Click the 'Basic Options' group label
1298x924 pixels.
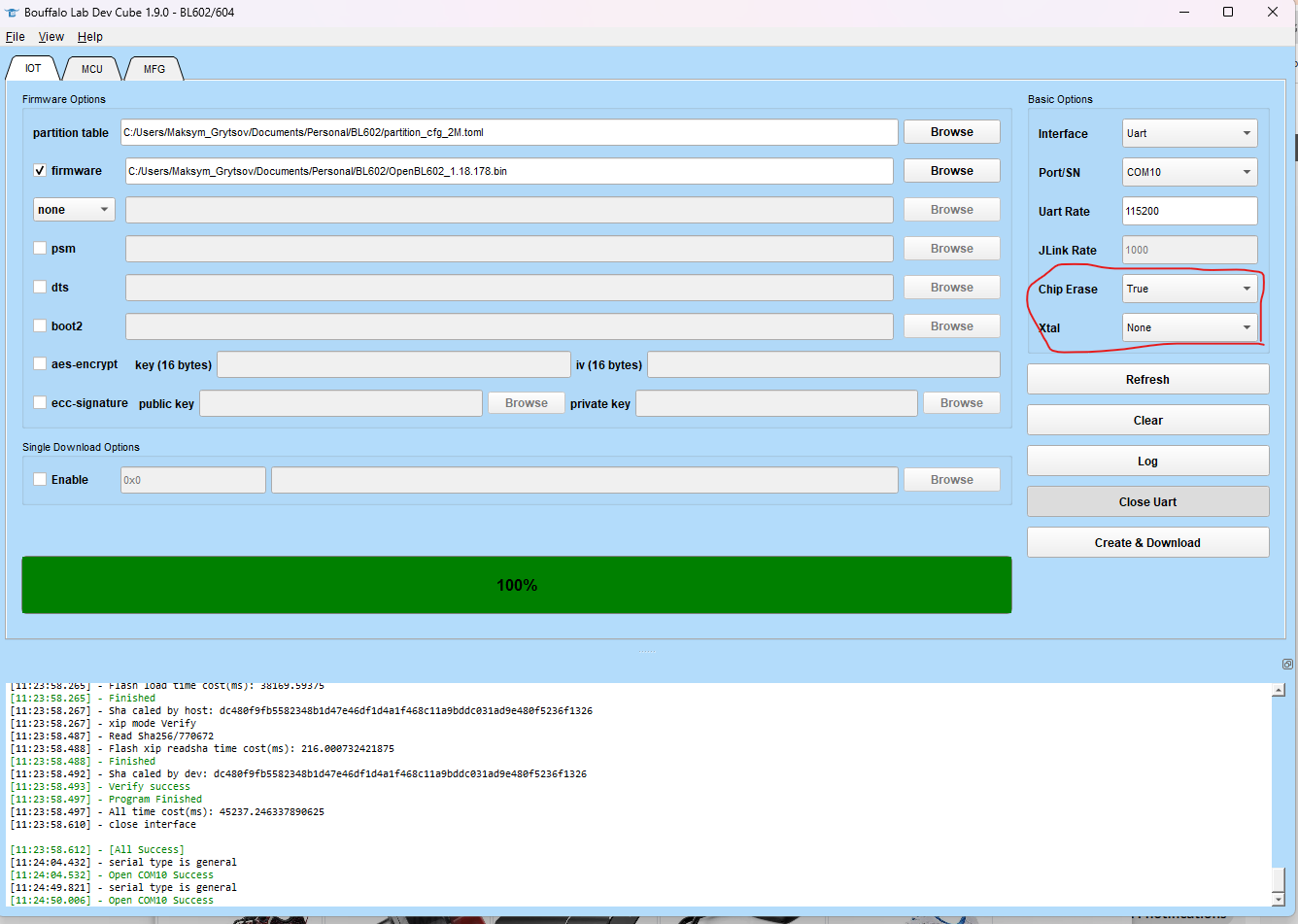(x=1060, y=99)
